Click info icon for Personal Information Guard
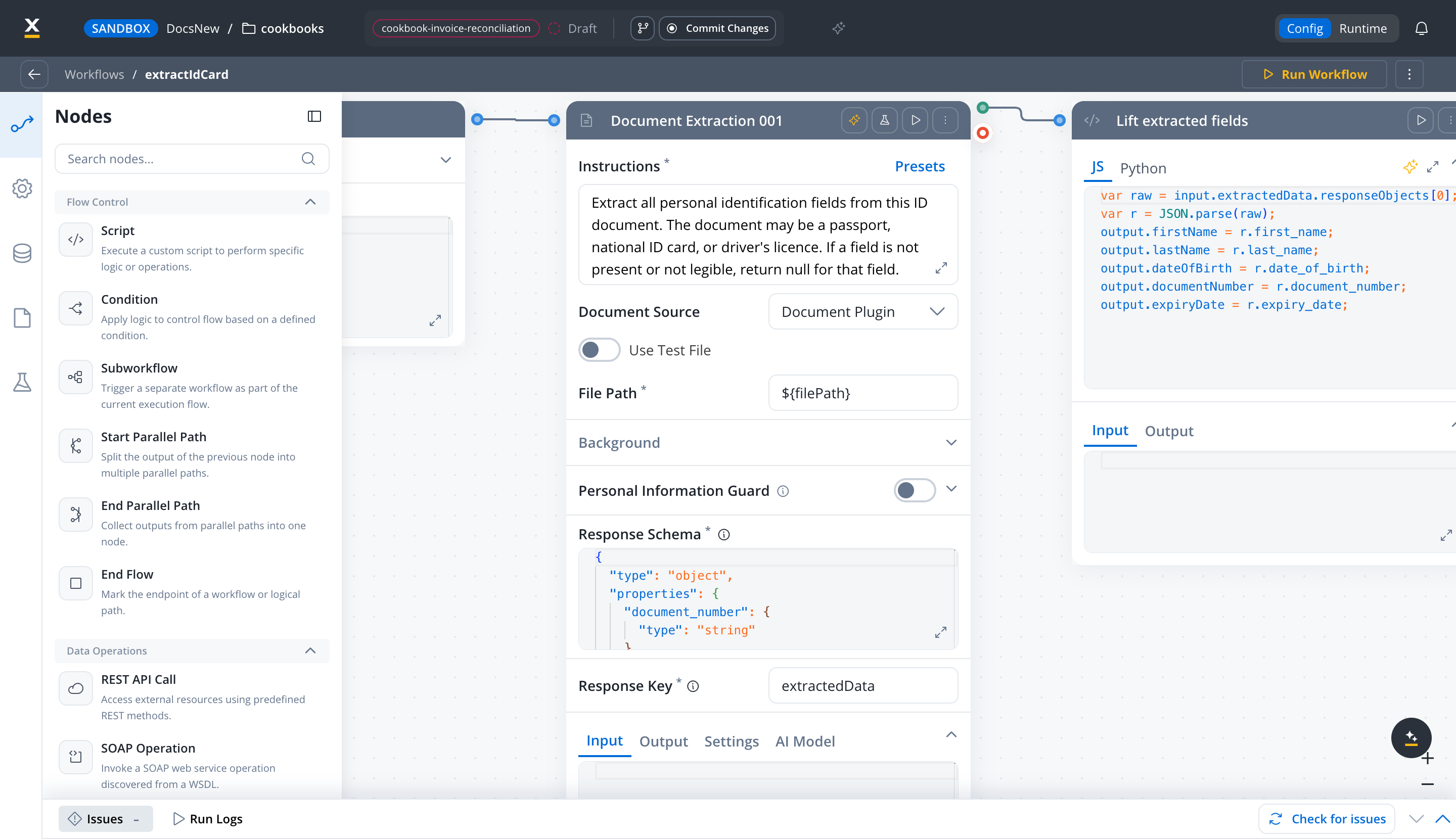Image resolution: width=1456 pixels, height=839 pixels. point(783,491)
